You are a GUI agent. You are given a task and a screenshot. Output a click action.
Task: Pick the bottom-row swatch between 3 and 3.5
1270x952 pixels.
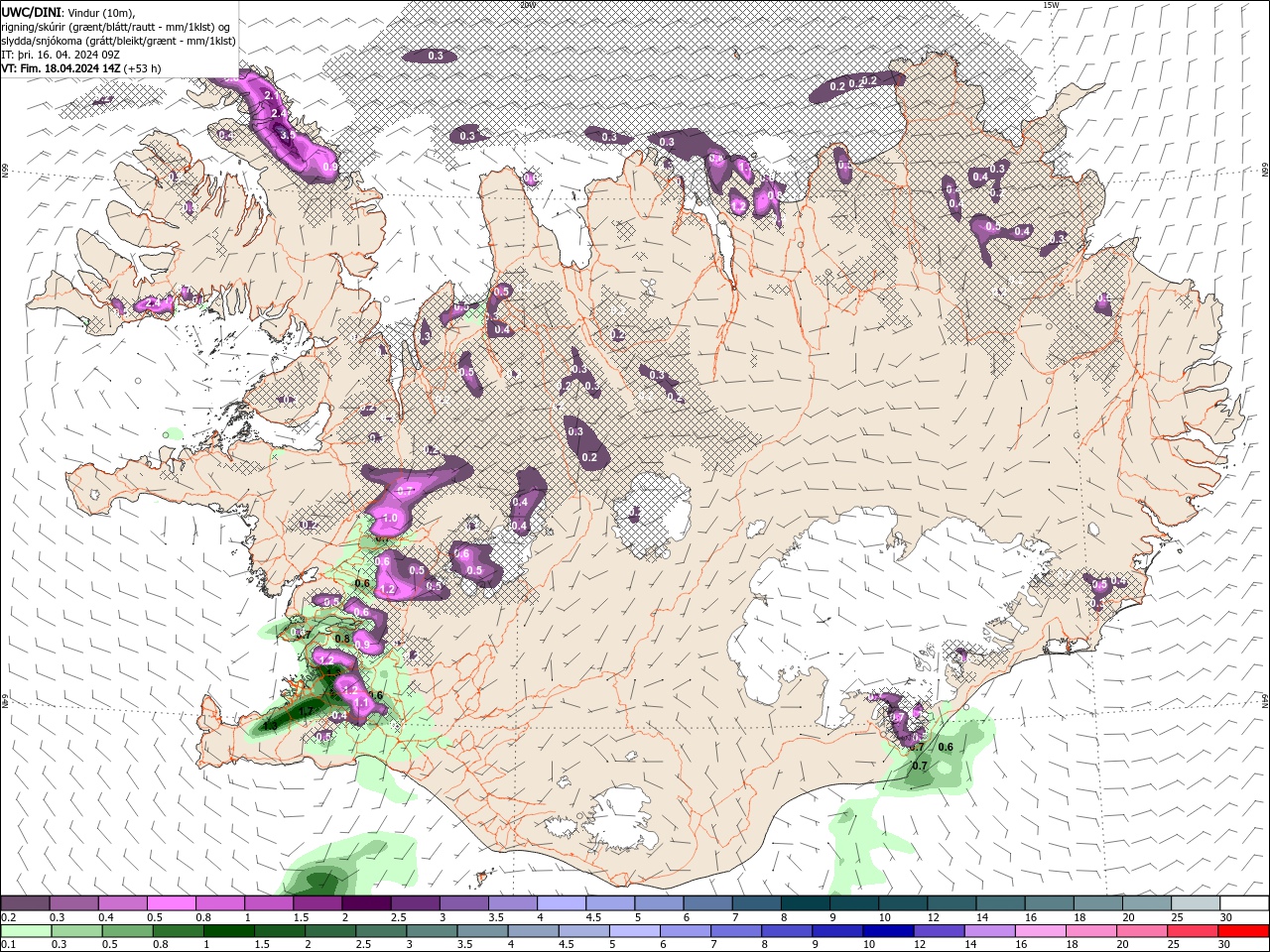432,931
